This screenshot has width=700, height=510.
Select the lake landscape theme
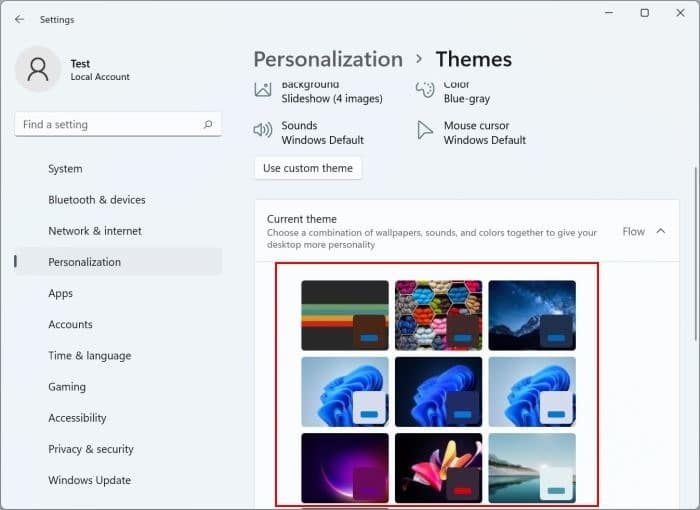coord(532,468)
